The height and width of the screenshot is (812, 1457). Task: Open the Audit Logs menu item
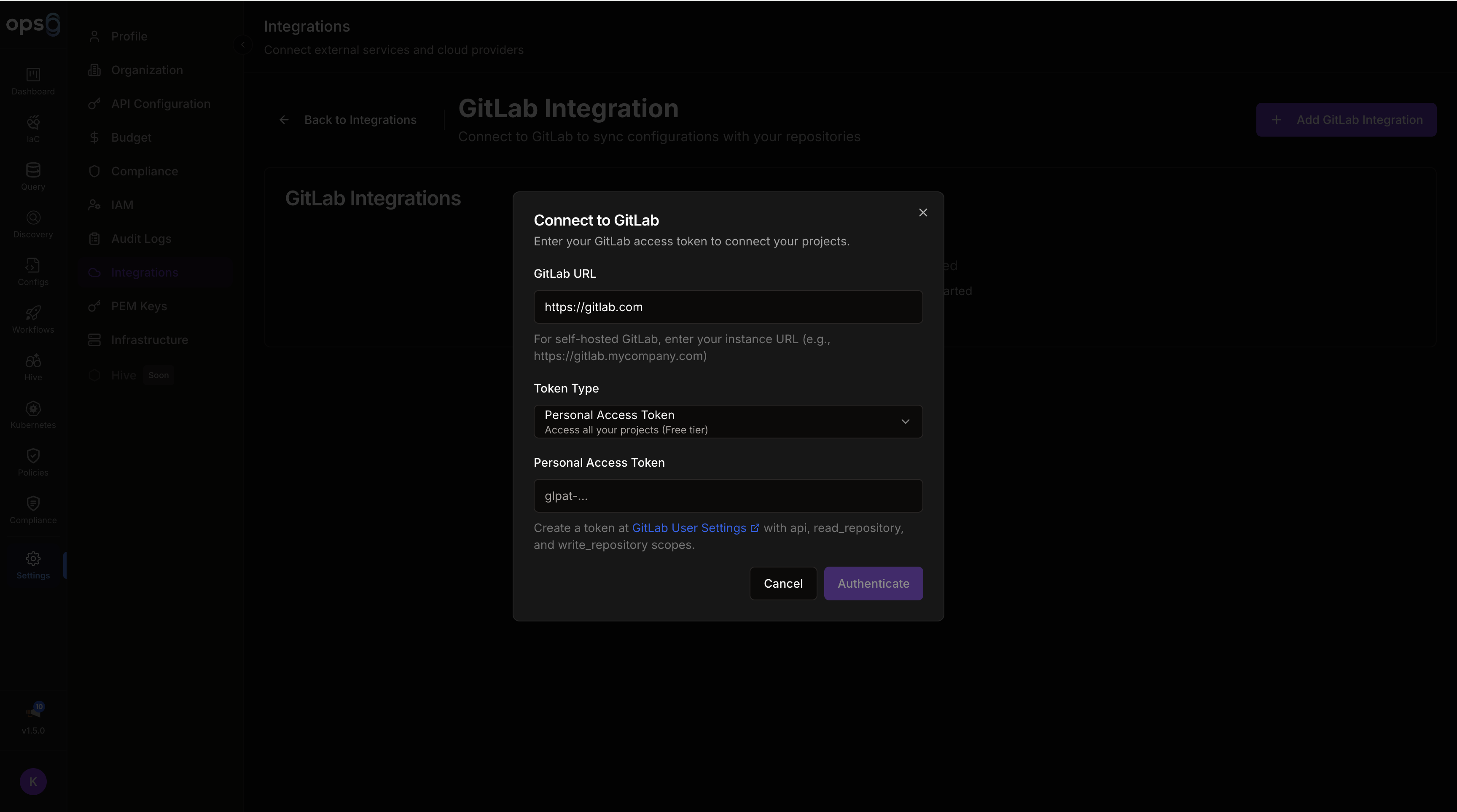pos(141,239)
